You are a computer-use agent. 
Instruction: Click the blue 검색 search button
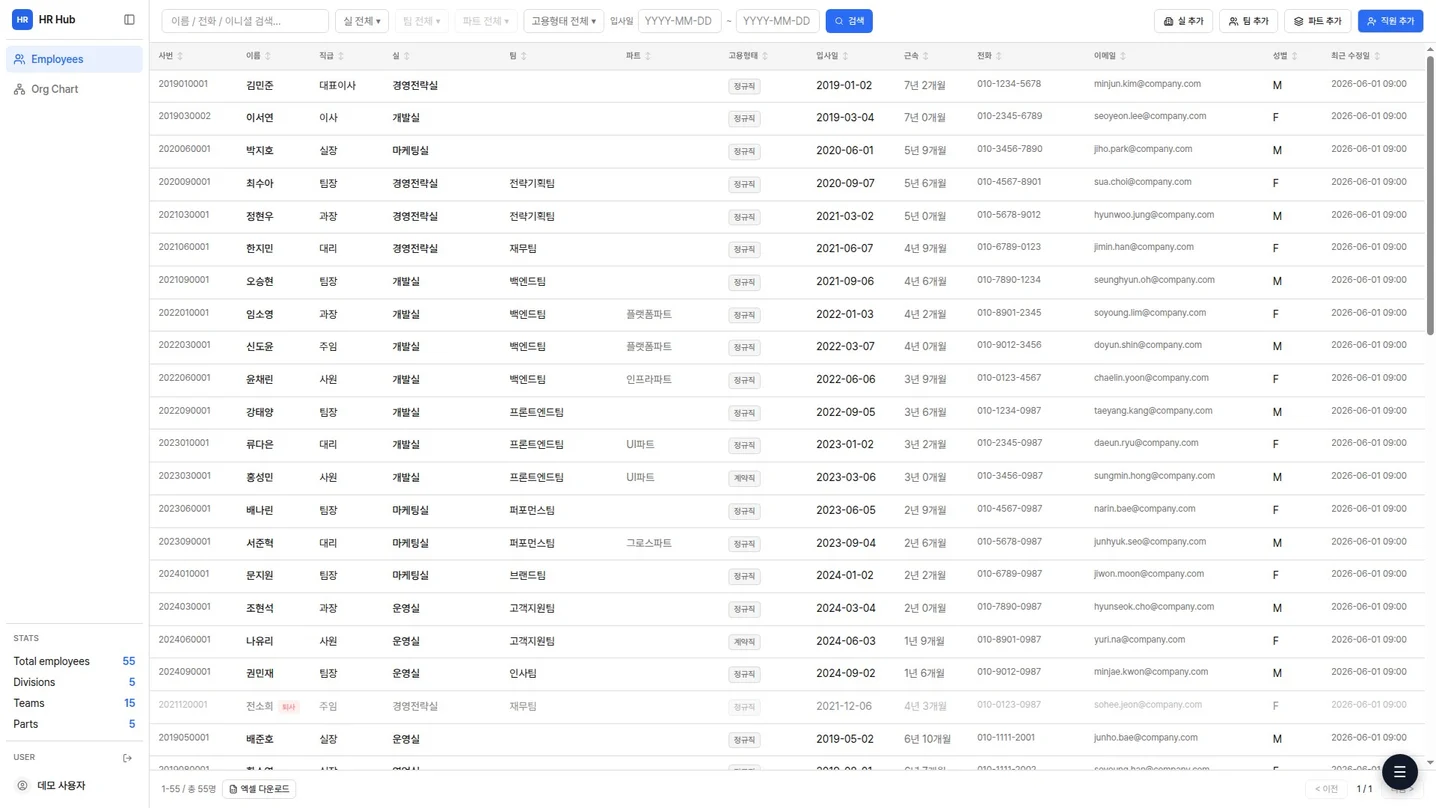[849, 21]
